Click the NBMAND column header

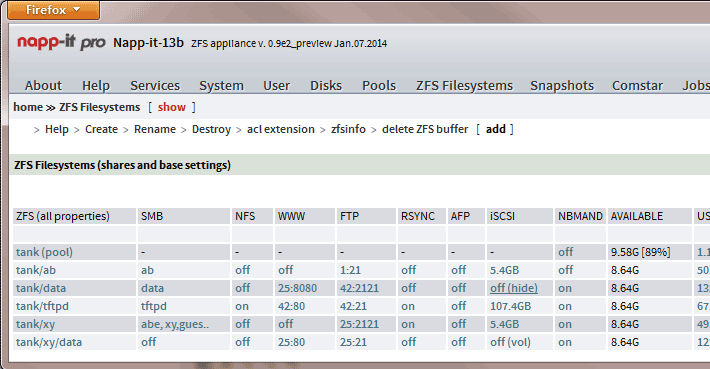click(x=580, y=216)
